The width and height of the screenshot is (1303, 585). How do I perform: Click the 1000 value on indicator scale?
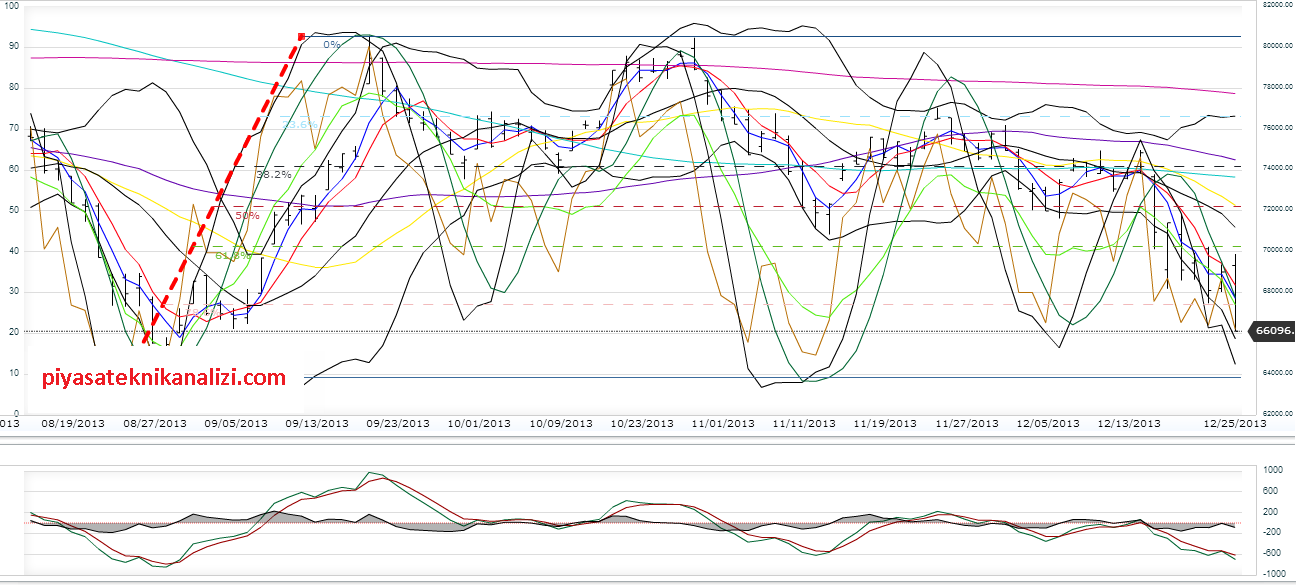pyautogui.click(x=1271, y=470)
